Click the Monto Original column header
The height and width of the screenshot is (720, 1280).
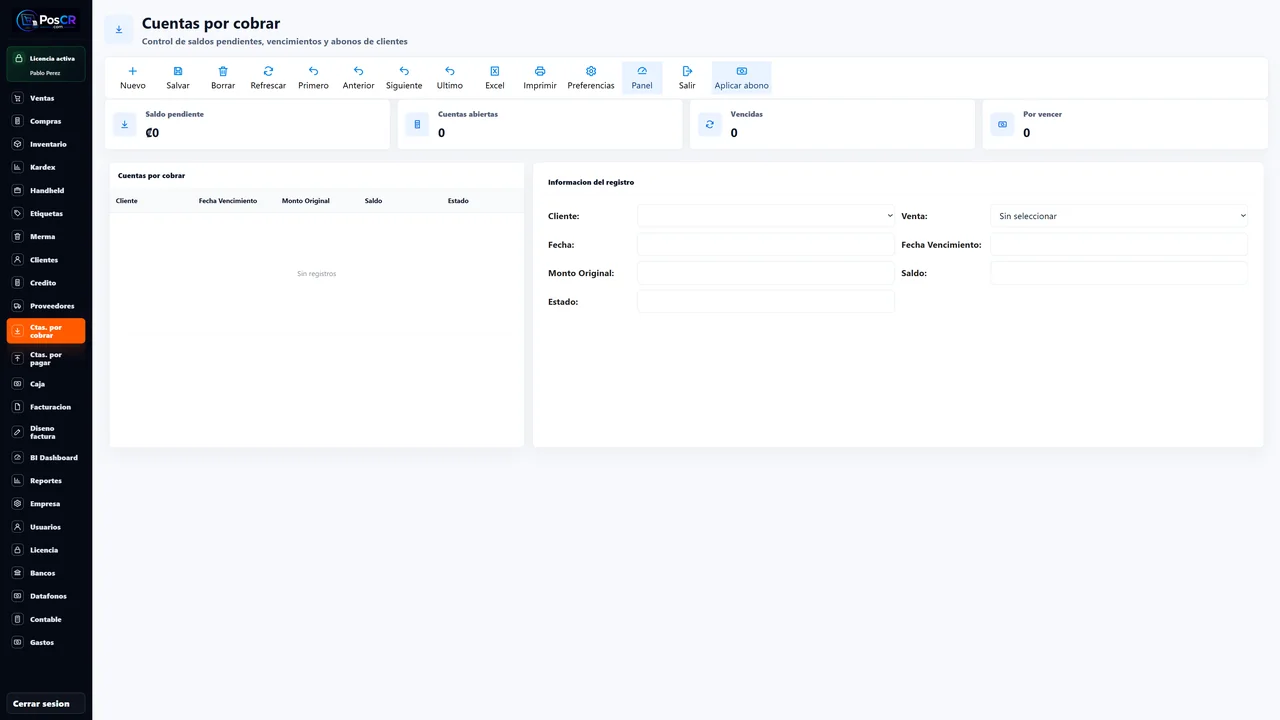306,201
